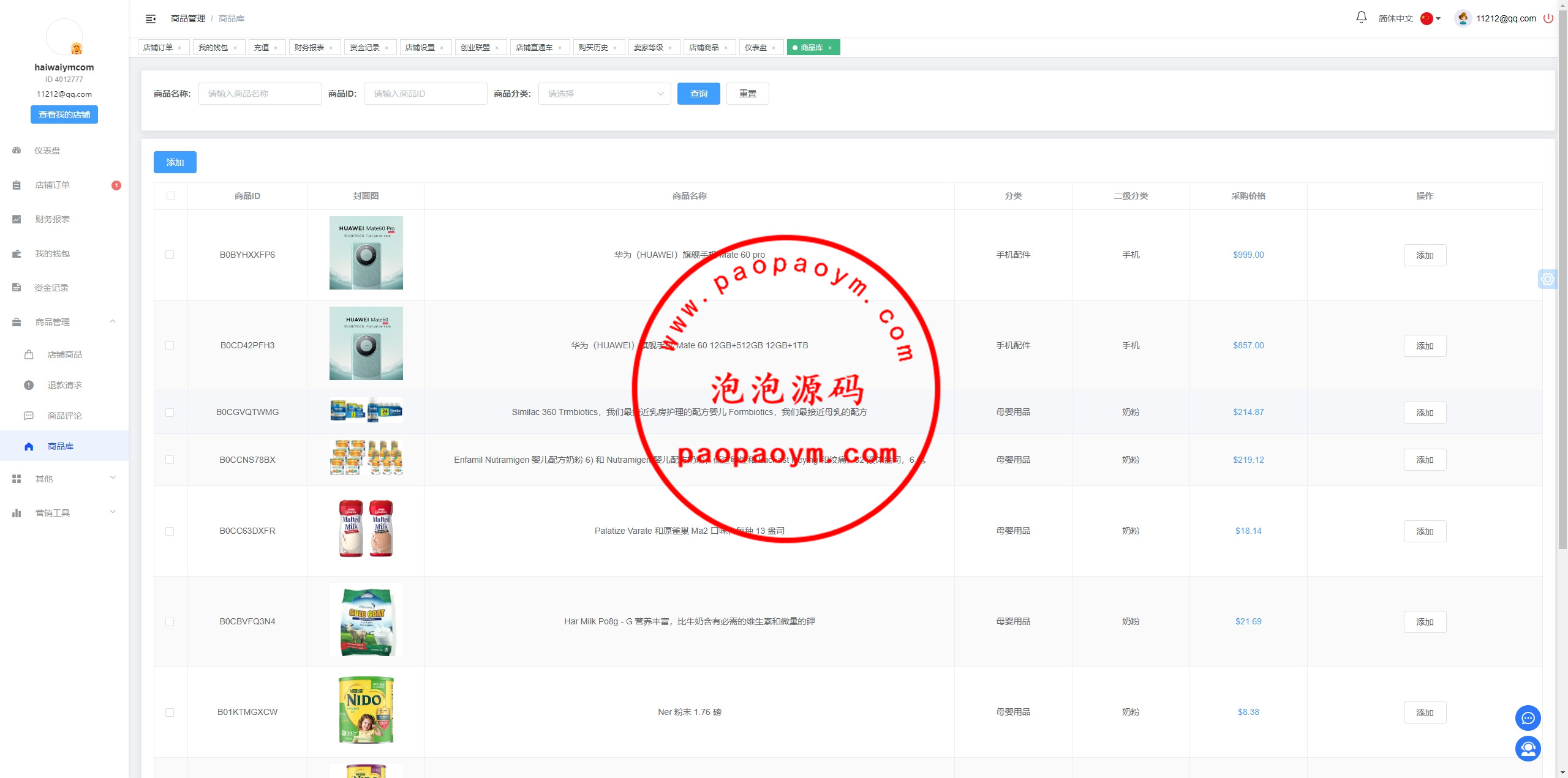
Task: Click the 商品库 home icon
Action: coord(29,446)
